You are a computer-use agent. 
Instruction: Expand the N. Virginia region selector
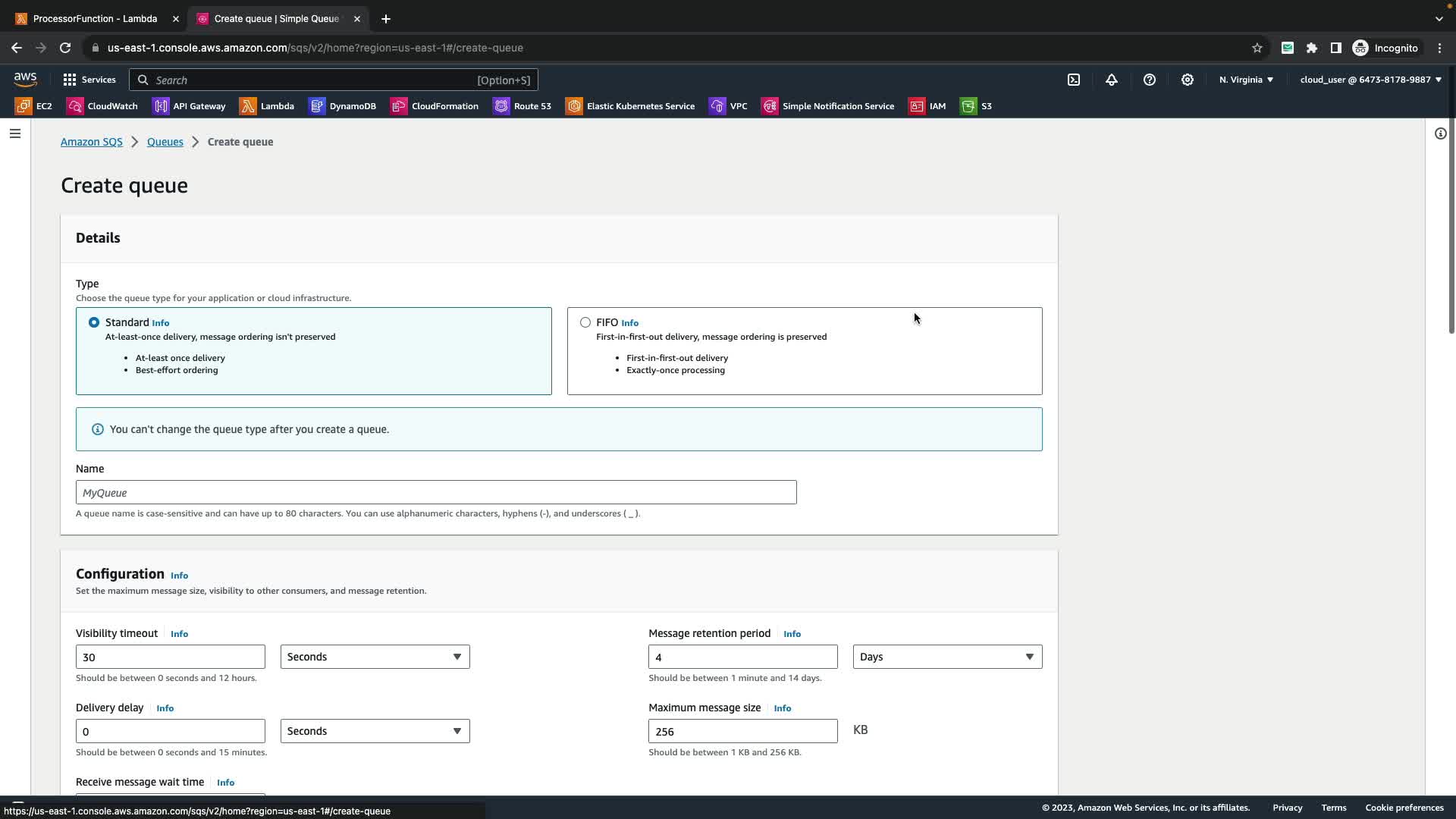pyautogui.click(x=1246, y=80)
